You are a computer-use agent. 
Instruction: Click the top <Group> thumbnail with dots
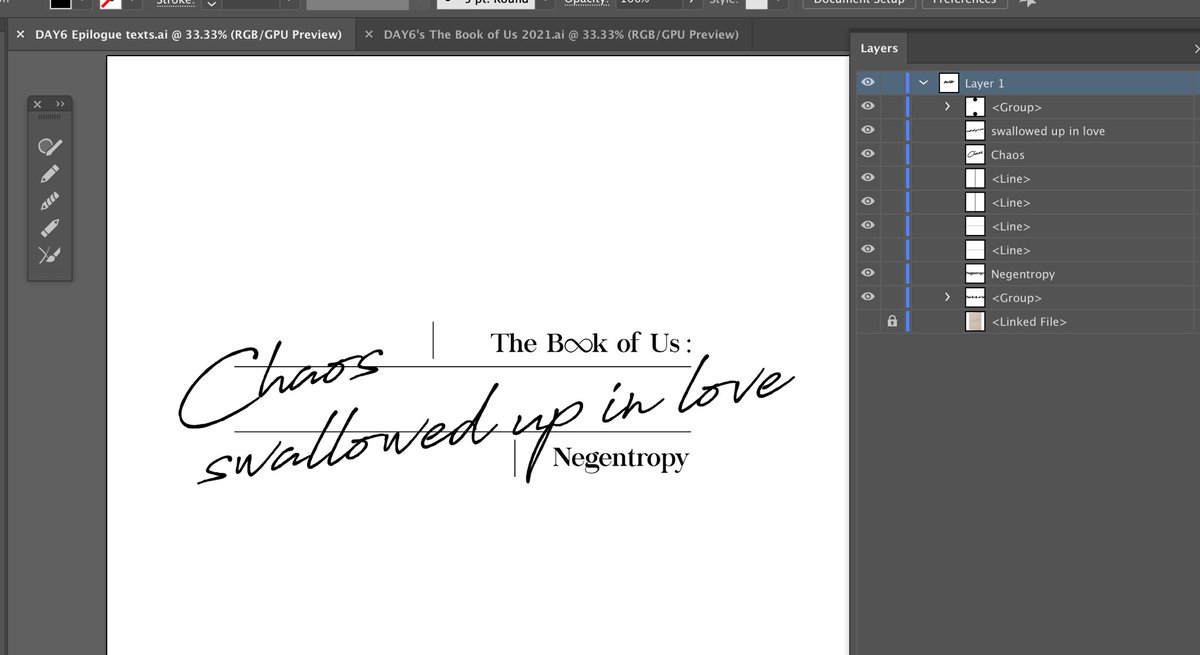pos(975,107)
